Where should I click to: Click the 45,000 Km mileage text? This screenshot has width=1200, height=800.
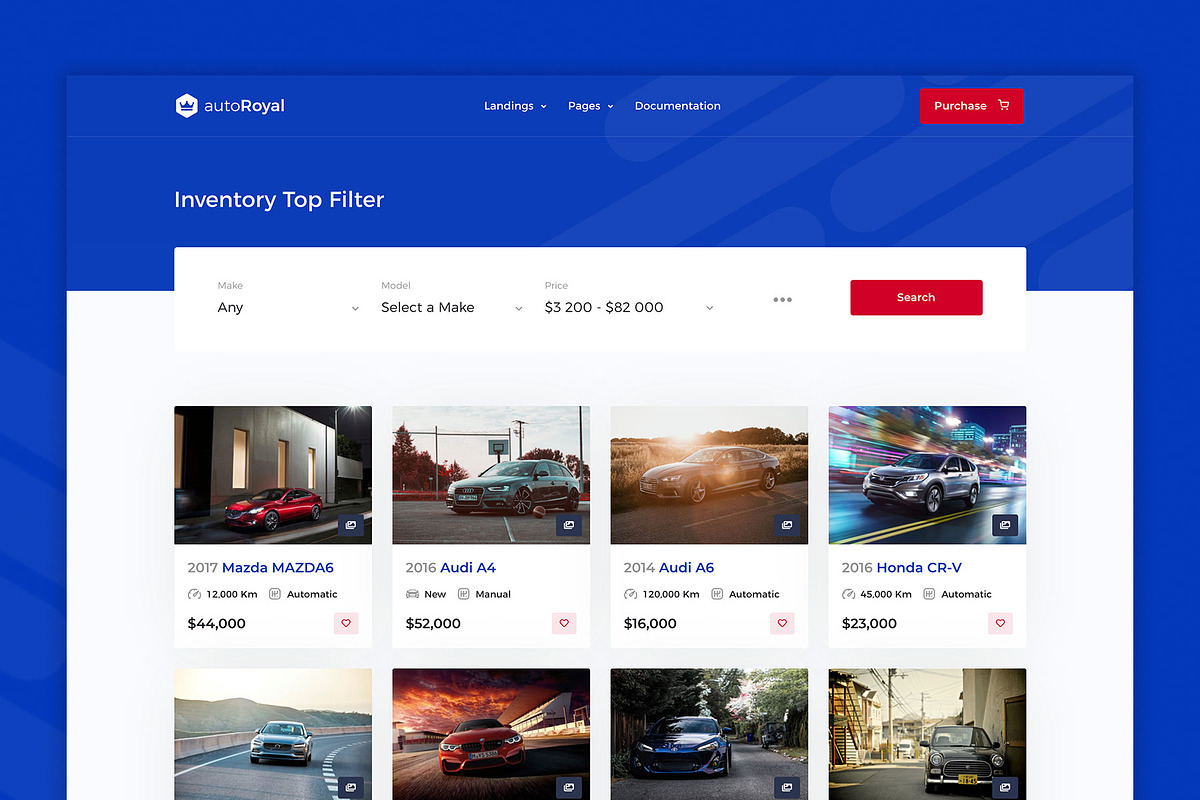pyautogui.click(x=886, y=594)
